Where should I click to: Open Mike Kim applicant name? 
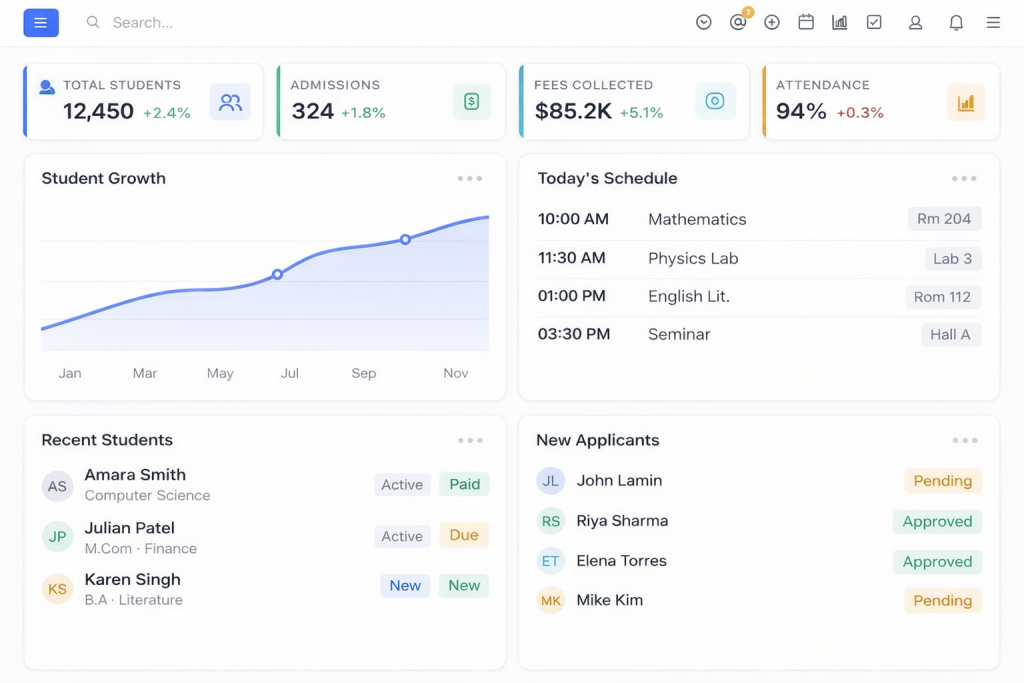click(x=609, y=600)
